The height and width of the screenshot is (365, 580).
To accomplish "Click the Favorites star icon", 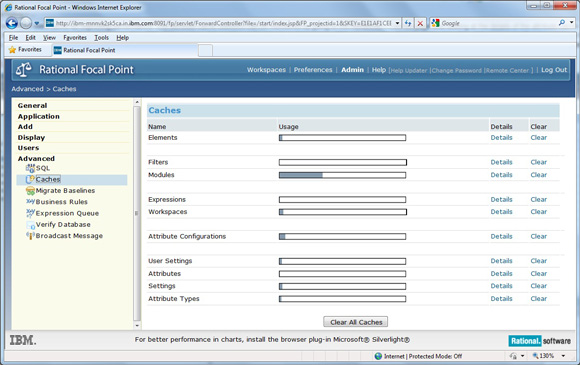I will click(x=12, y=50).
